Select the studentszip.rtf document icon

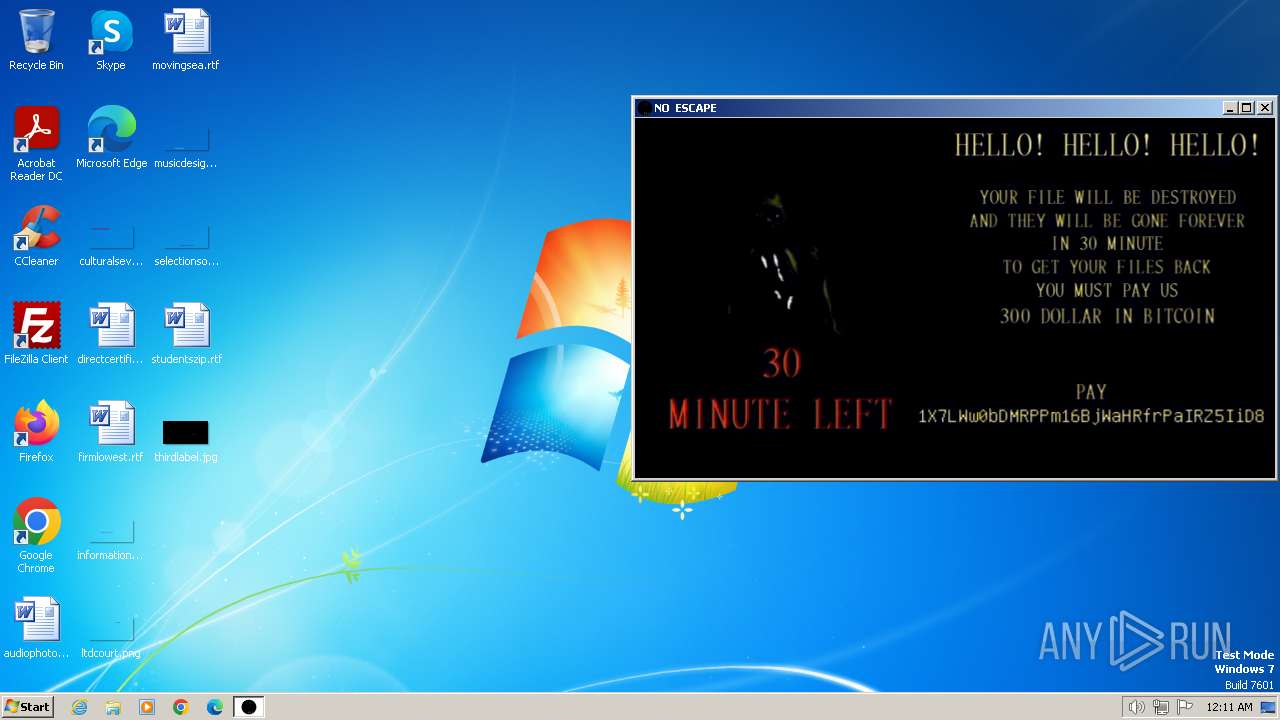pyautogui.click(x=186, y=334)
